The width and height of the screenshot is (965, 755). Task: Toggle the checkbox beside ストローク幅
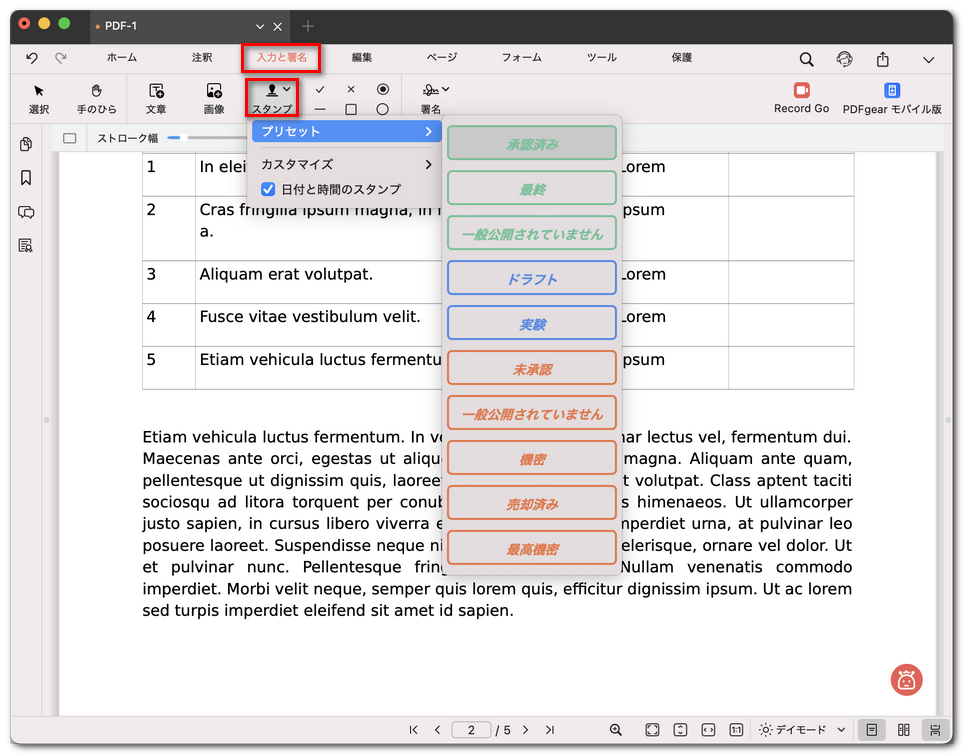pos(70,138)
